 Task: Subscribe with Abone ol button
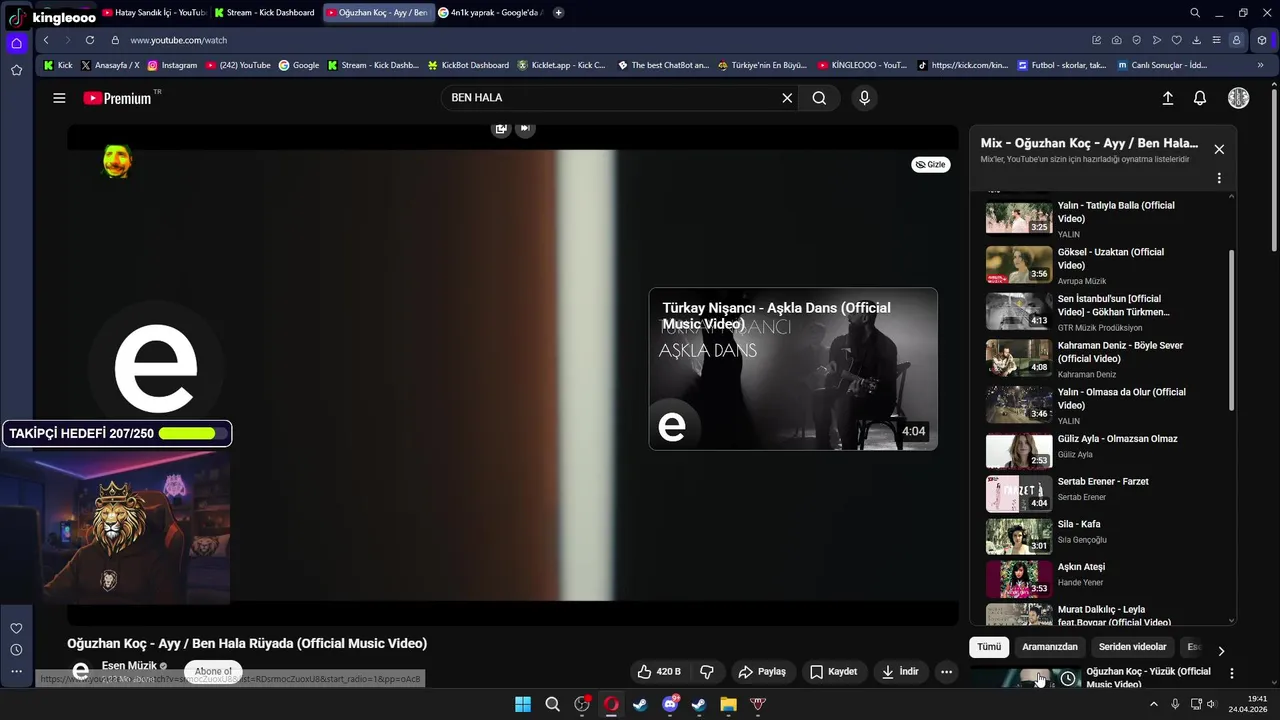tap(213, 671)
